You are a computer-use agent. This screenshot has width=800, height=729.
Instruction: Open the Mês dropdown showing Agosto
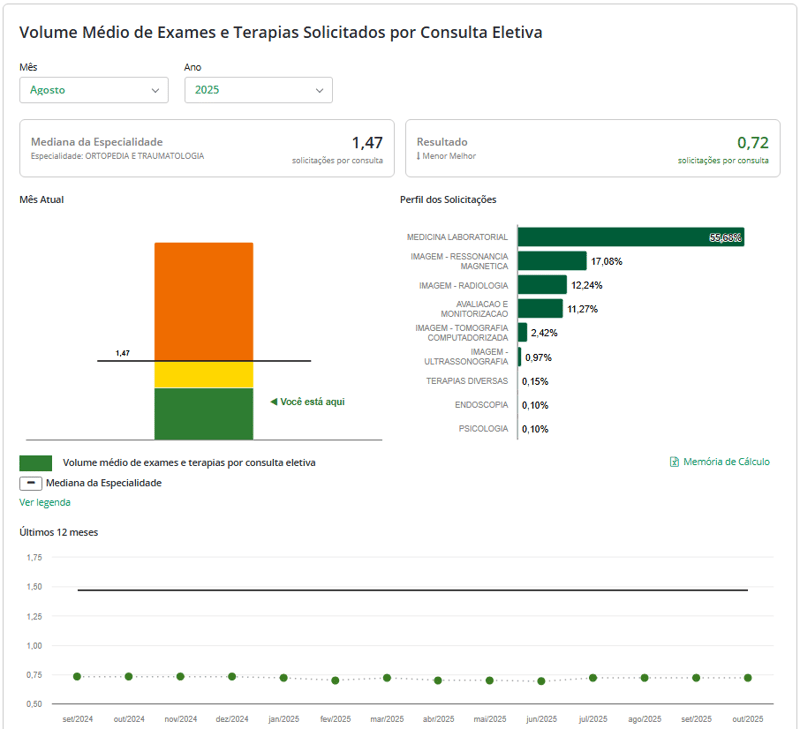click(94, 90)
